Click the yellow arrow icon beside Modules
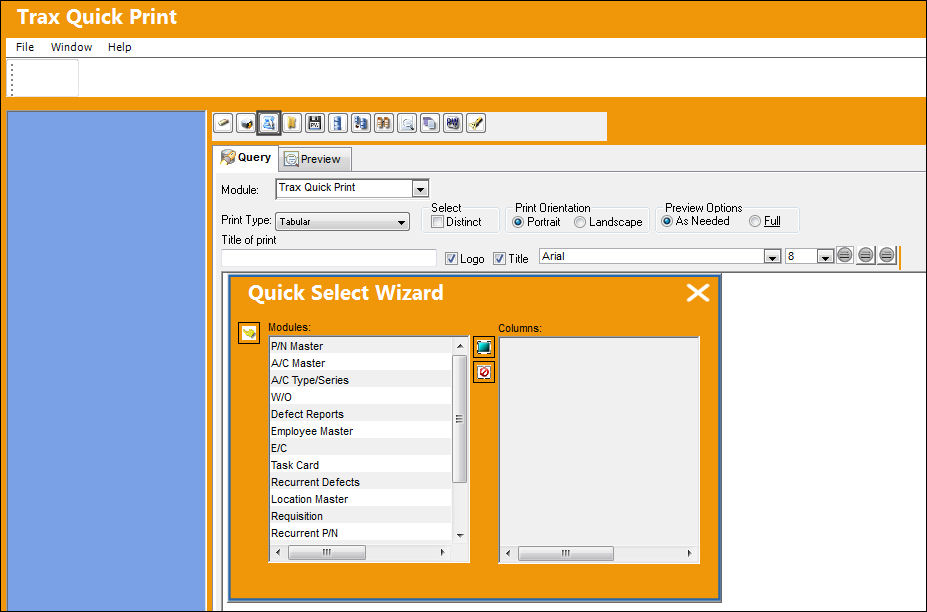 (x=249, y=333)
